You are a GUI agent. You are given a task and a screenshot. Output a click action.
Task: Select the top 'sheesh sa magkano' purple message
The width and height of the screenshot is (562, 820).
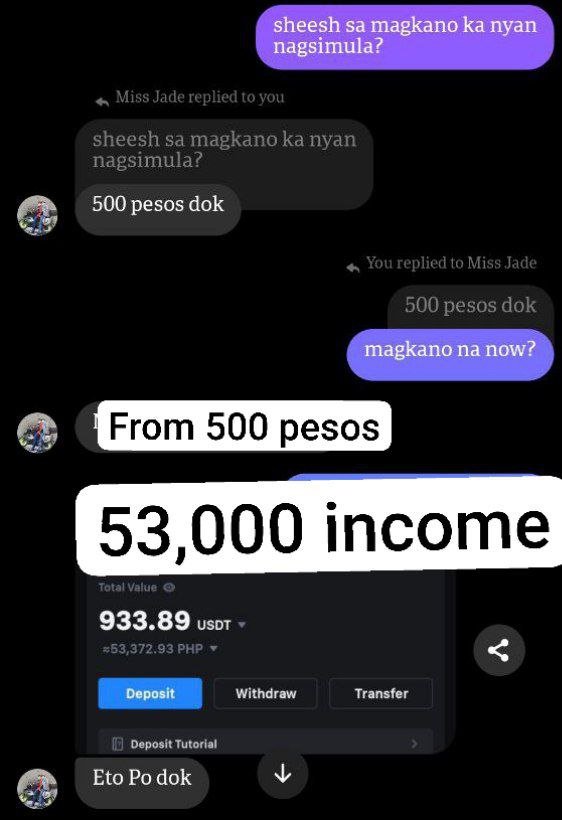(x=405, y=37)
